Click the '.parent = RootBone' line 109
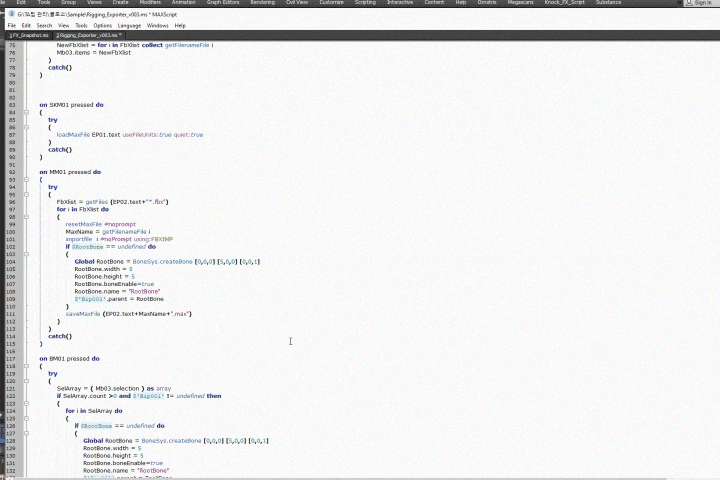 (119, 299)
